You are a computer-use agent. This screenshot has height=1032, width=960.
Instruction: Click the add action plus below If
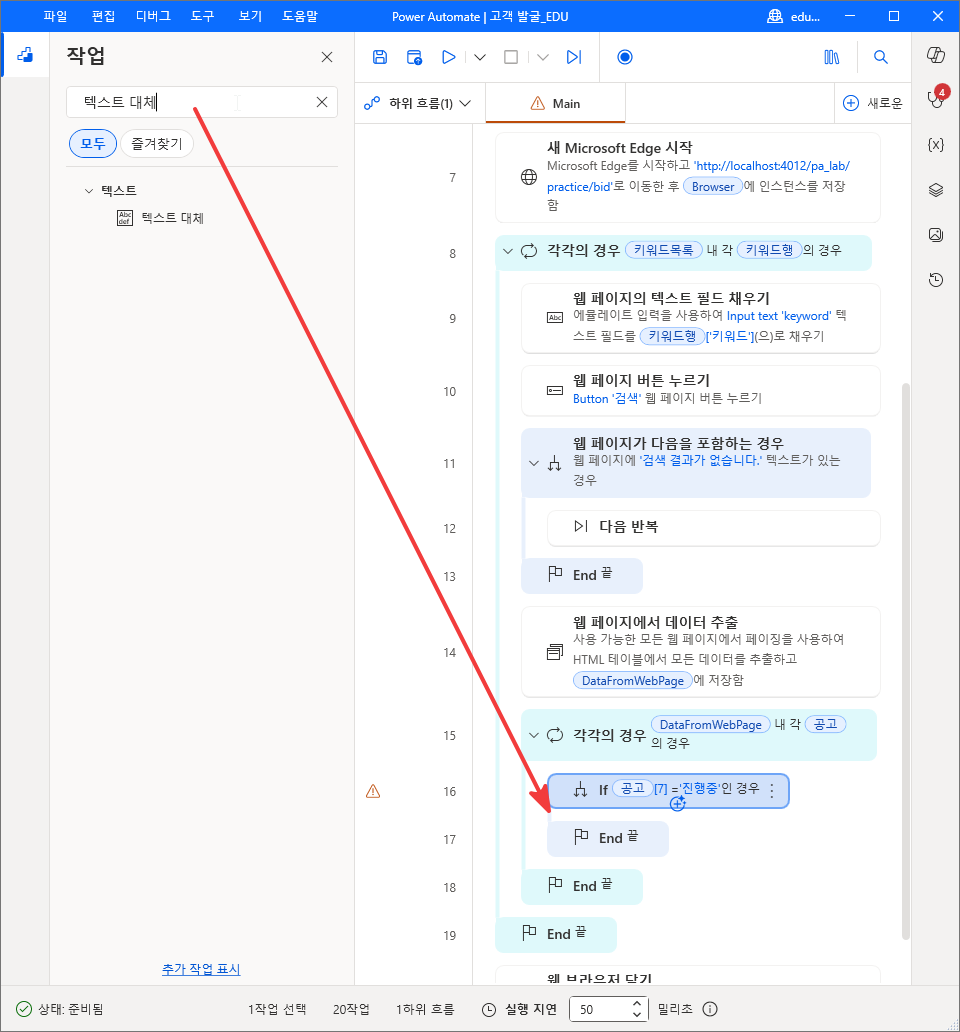pos(678,804)
